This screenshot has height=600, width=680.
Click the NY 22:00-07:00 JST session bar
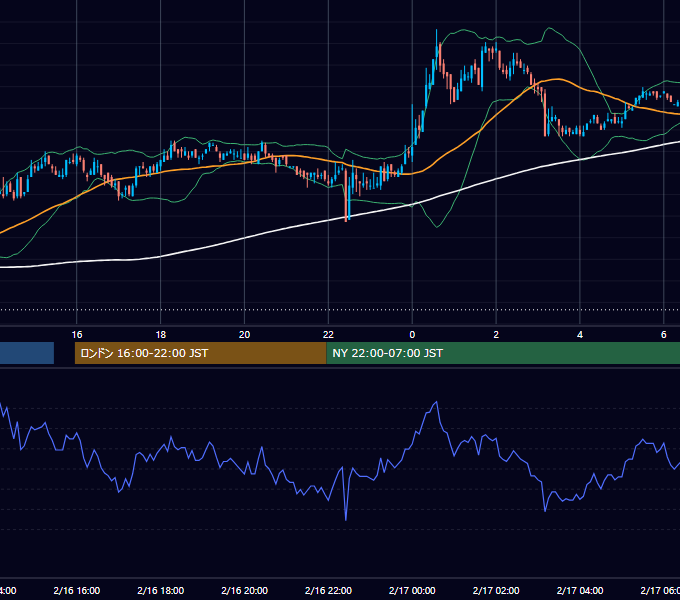[503, 353]
